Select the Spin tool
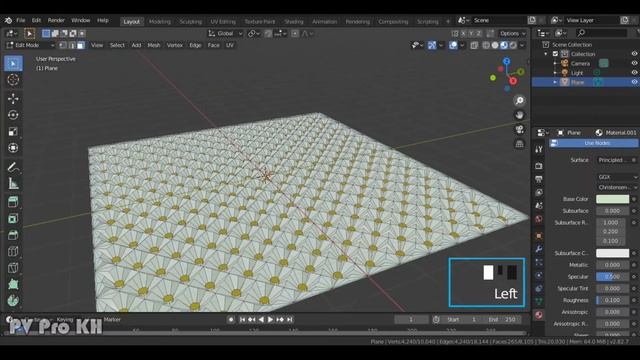 [13, 300]
